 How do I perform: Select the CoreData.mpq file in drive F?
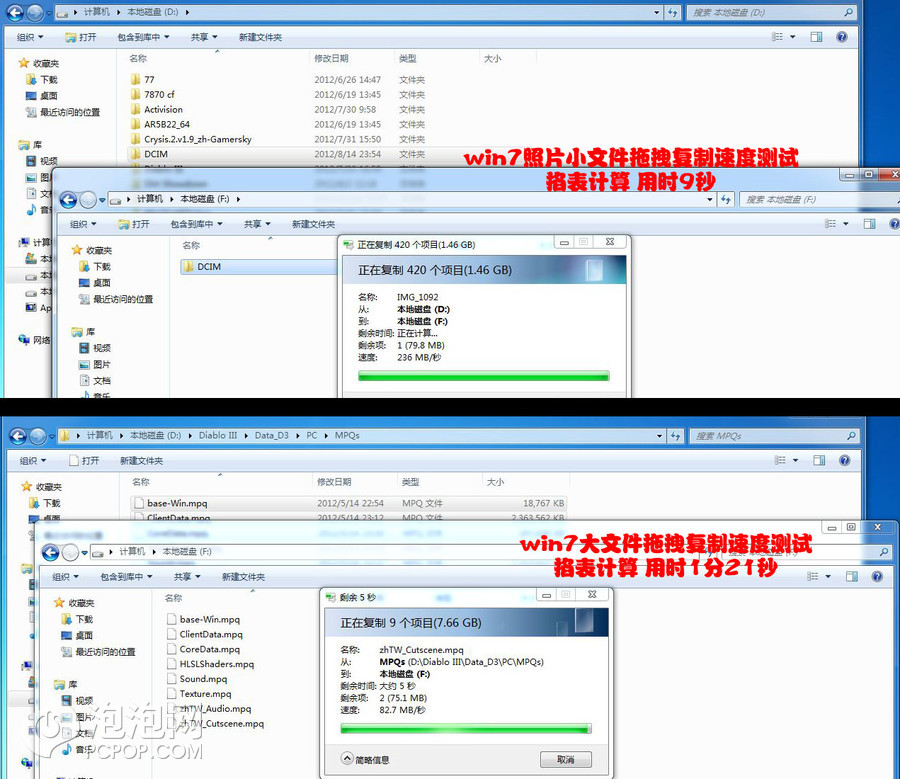211,649
